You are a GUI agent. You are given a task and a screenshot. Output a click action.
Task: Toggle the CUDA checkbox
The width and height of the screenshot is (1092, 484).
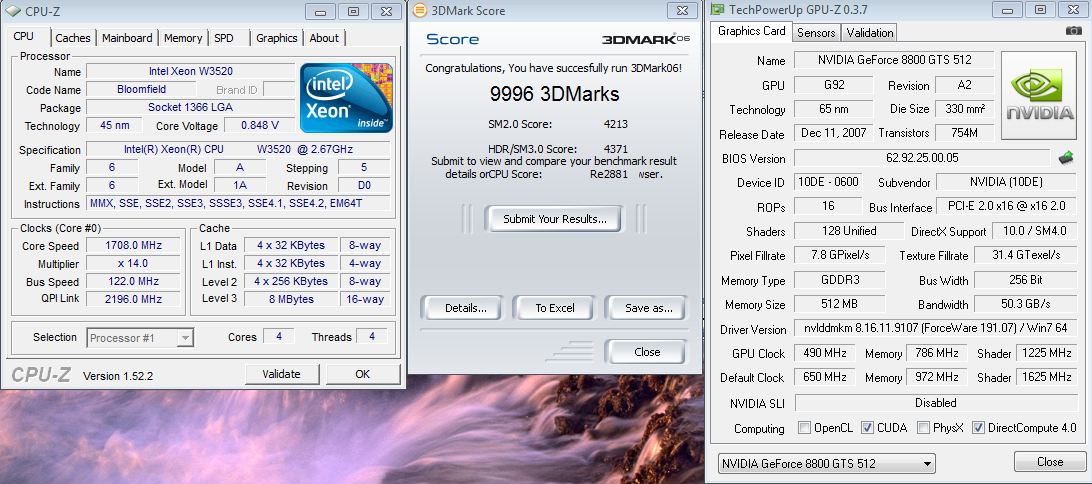click(867, 428)
